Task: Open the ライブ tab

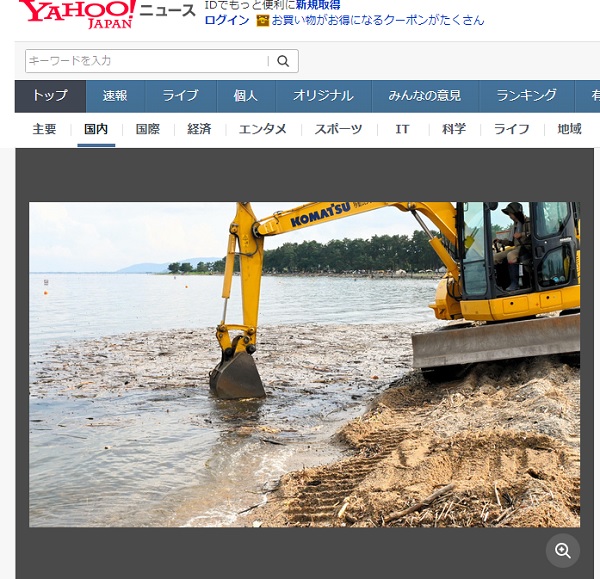Action: click(x=180, y=96)
